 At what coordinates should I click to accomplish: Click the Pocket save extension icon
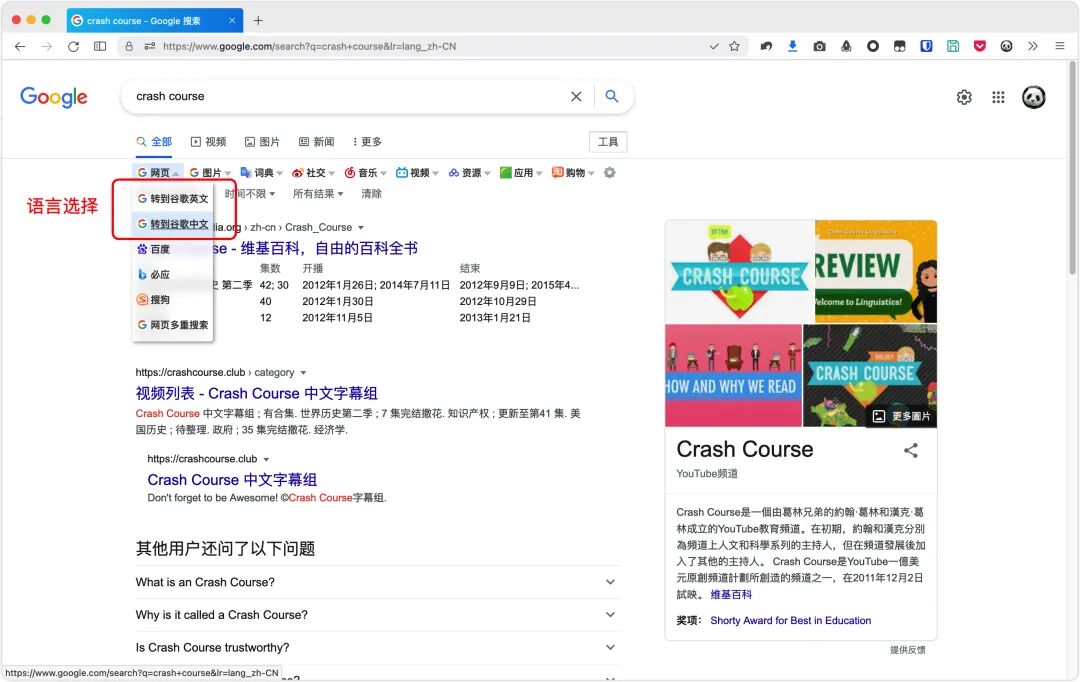[979, 46]
